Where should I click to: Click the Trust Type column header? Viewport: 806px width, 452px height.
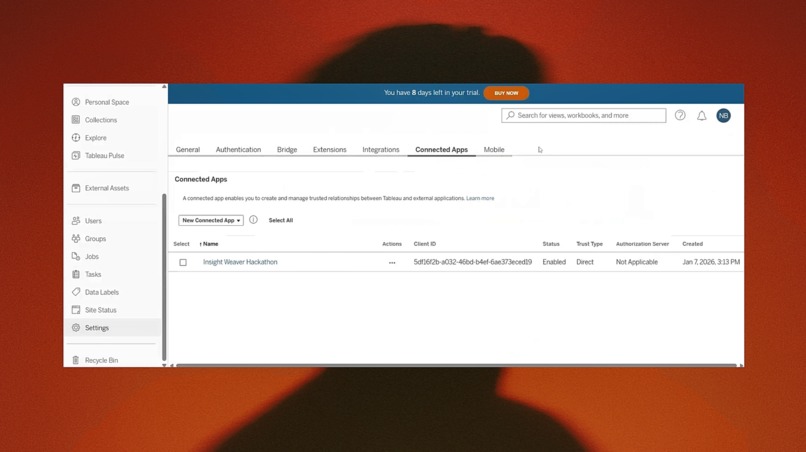click(590, 244)
